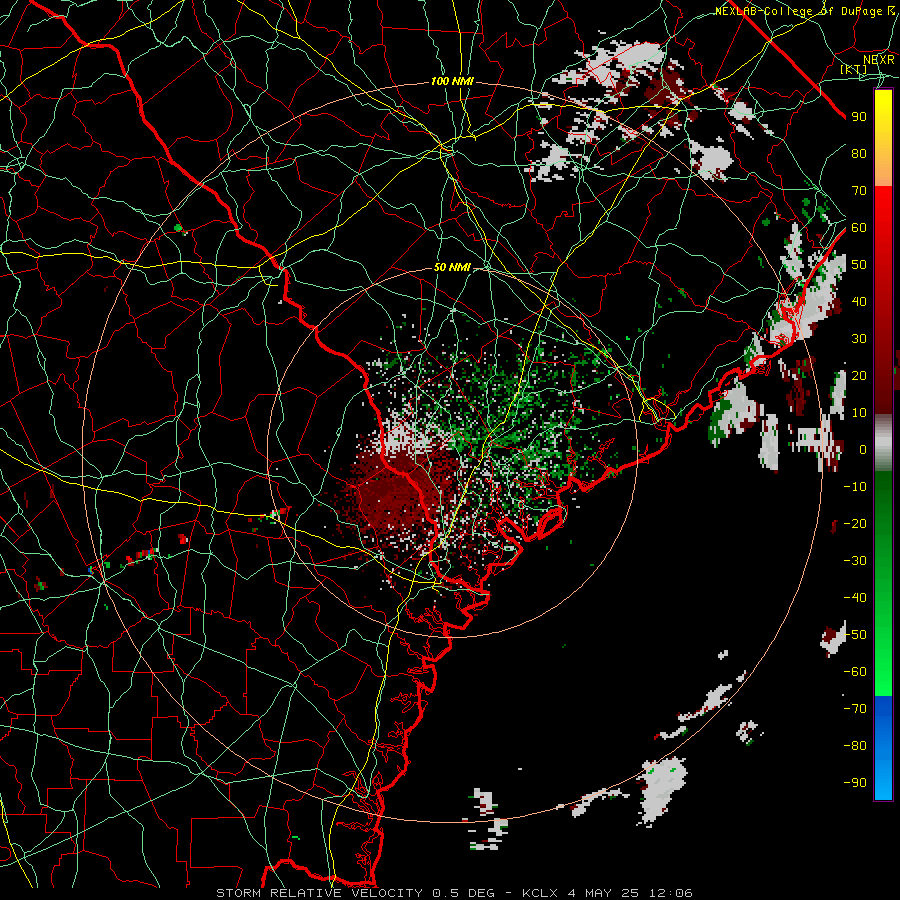Click the "NEXR" label above the scale

coord(878,59)
